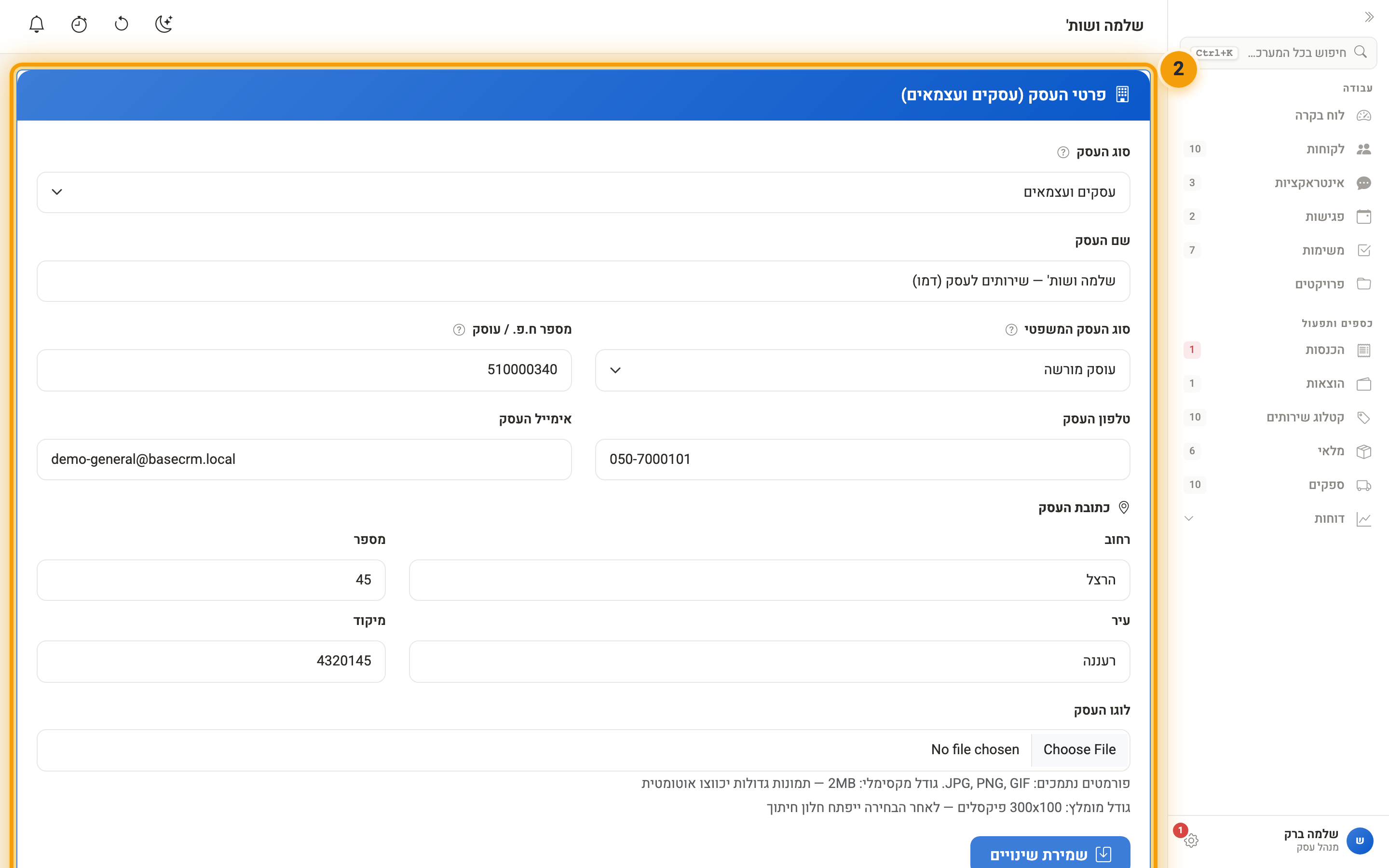Click the רחוב street field הרצל
This screenshot has height=868, width=1389.
coord(769,581)
